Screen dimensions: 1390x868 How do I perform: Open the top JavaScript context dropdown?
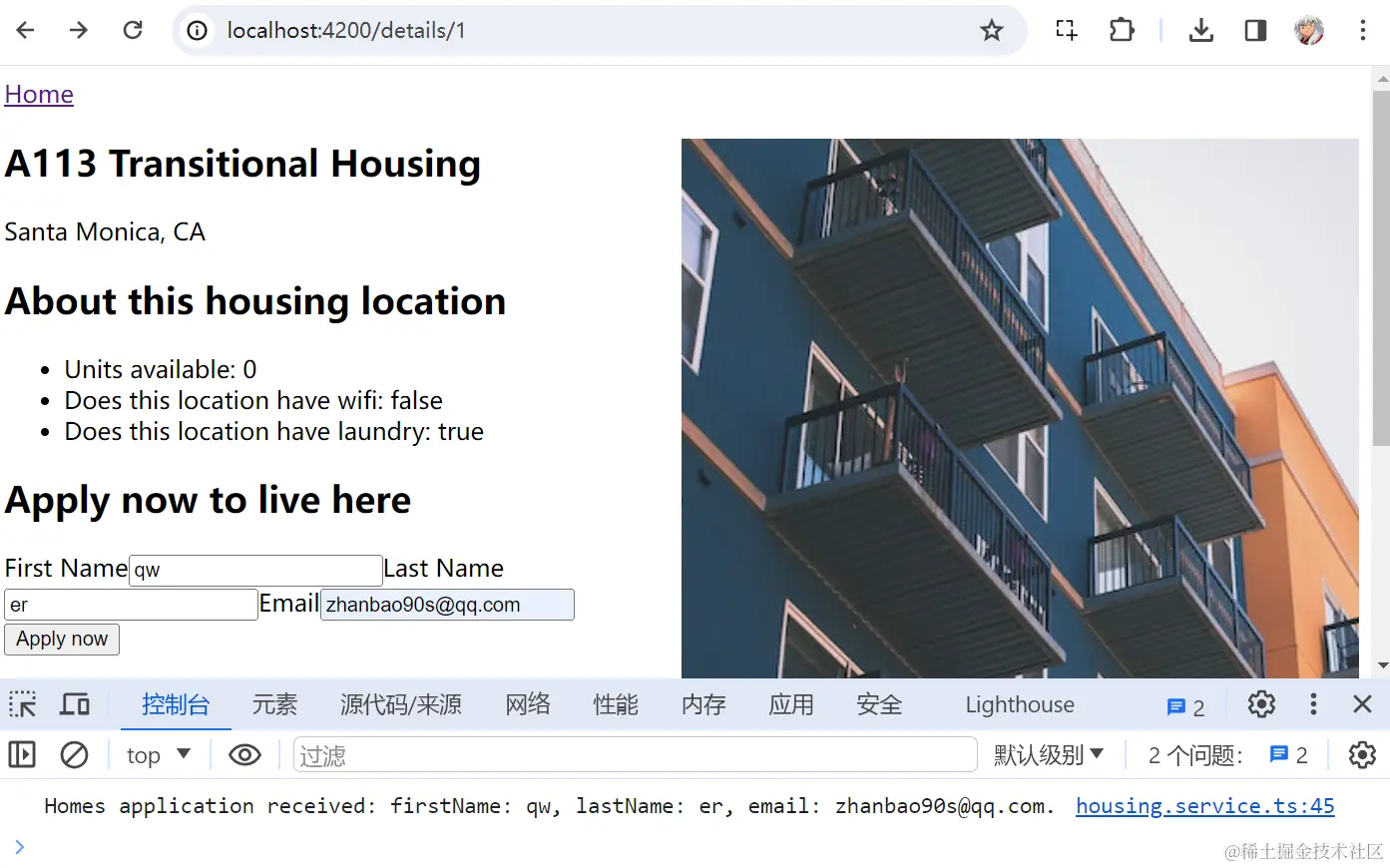tap(158, 755)
